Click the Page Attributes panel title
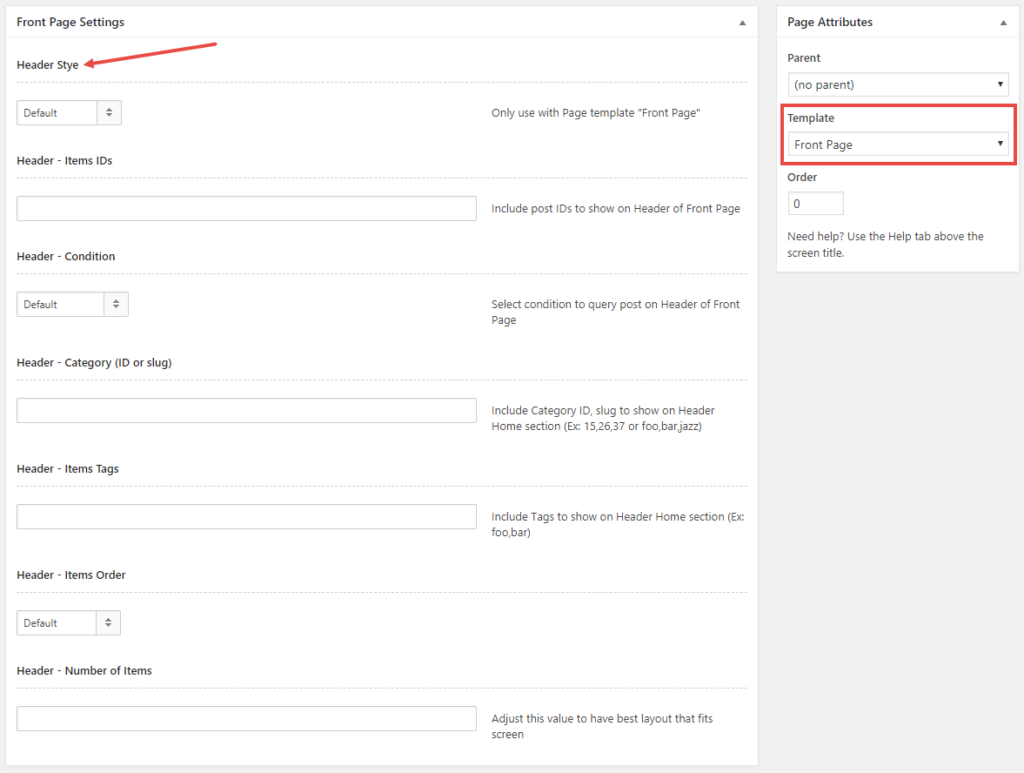This screenshot has height=773, width=1024. tap(829, 22)
